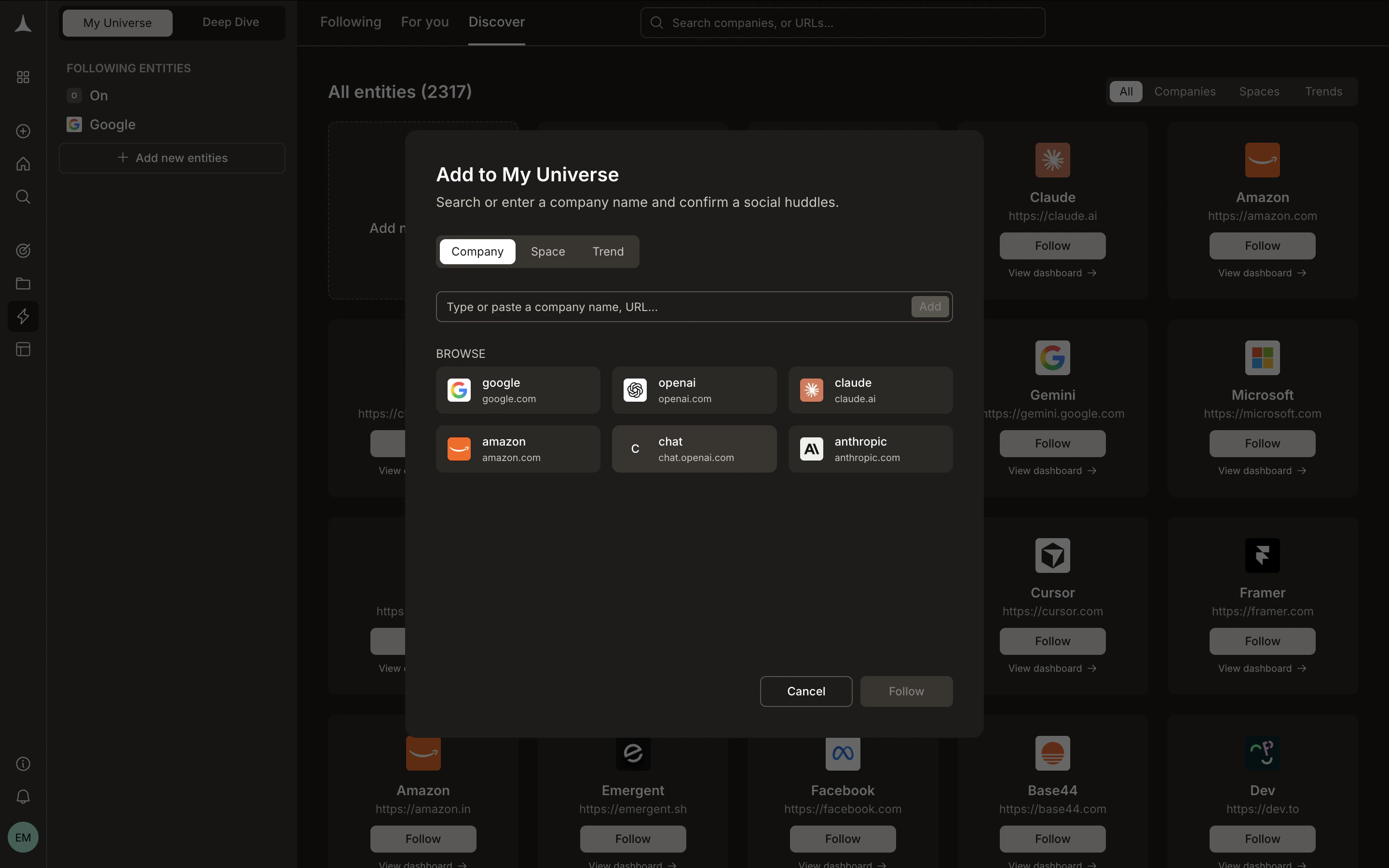Follow the Framer entity
Screen dimensions: 1389x868
(x=1262, y=641)
